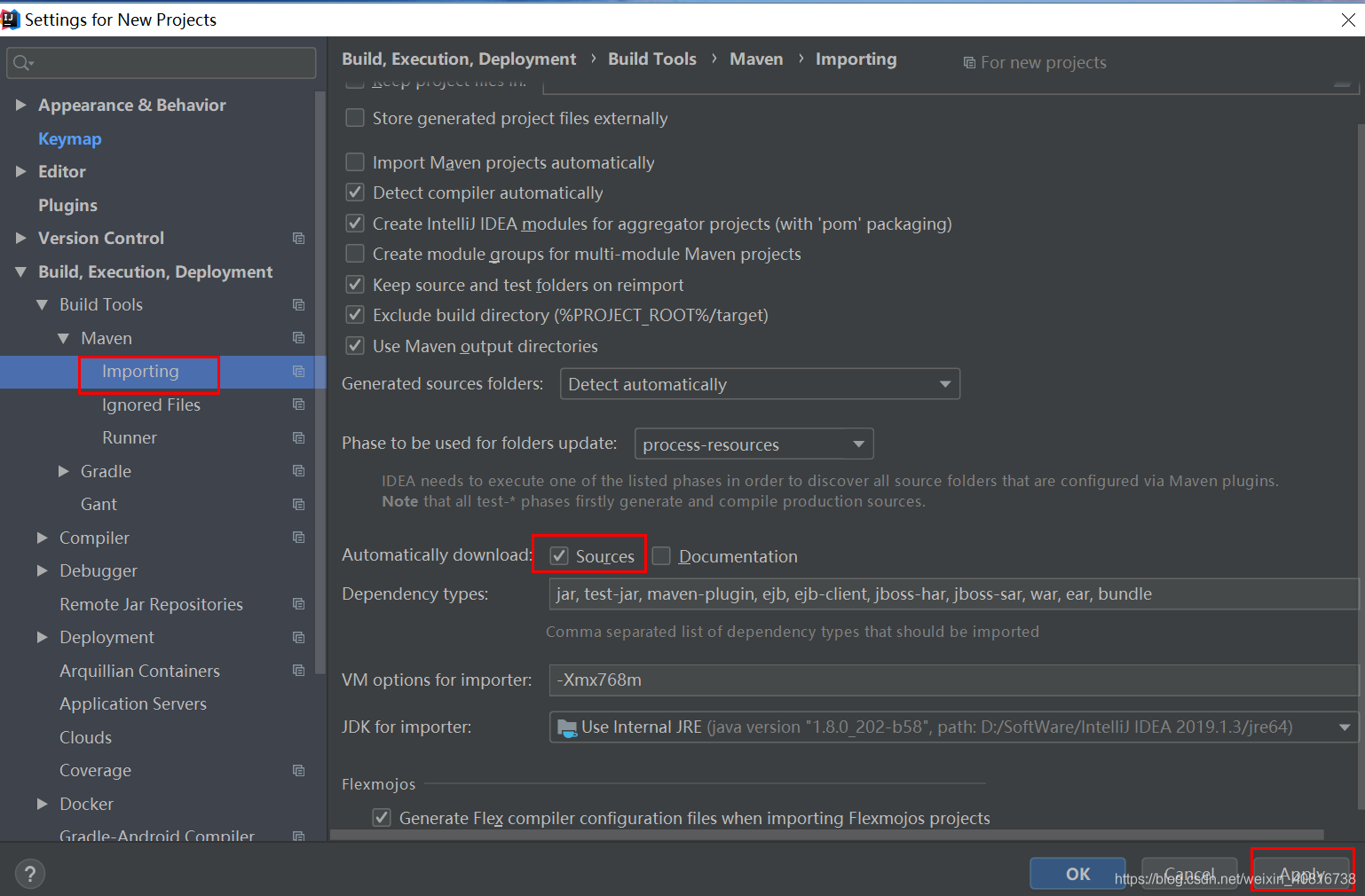Enable automatically download Documentation
The image size is (1365, 896).
[661, 556]
